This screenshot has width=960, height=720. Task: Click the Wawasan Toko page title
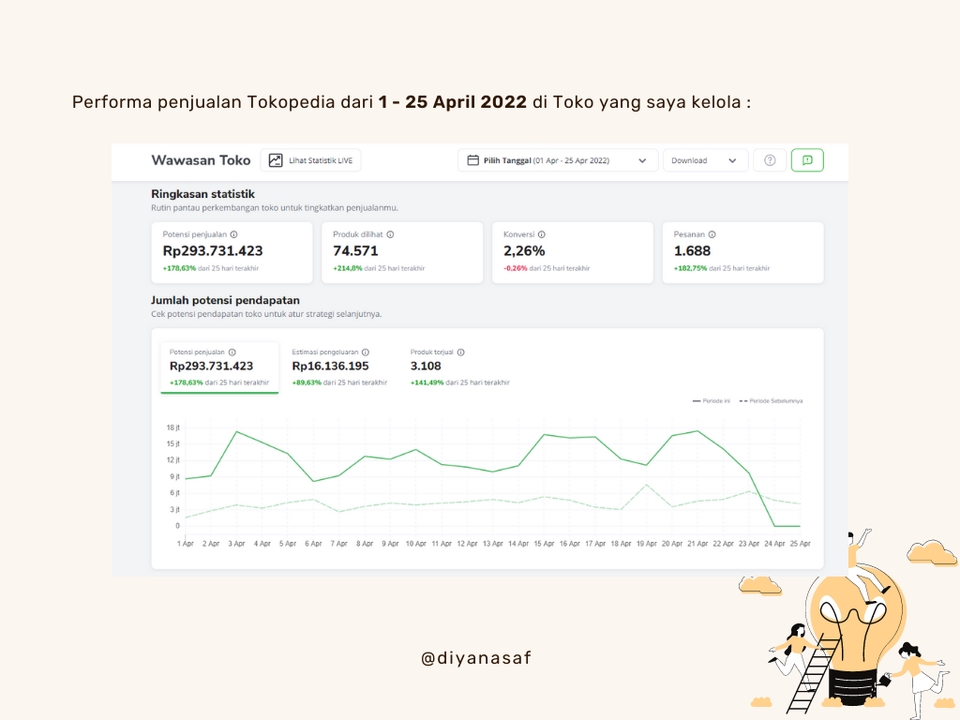click(201, 160)
